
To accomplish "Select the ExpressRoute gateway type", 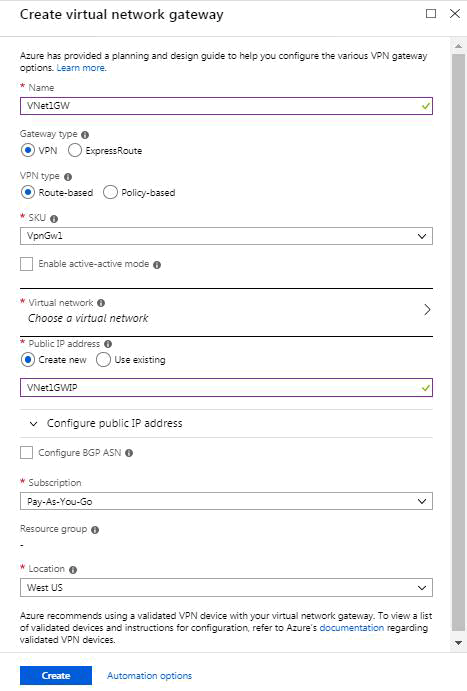I will point(75,150).
